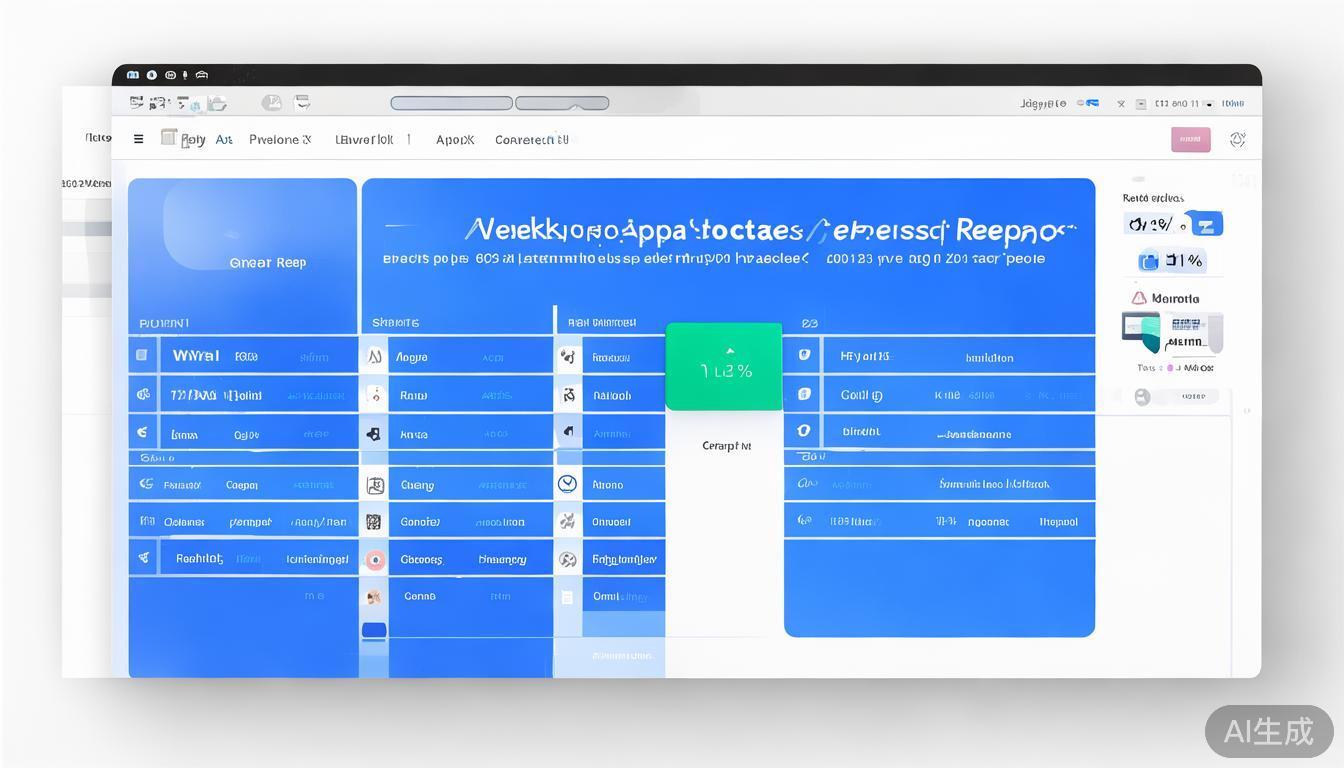Click the profile icon next to the pink button

point(1237,140)
